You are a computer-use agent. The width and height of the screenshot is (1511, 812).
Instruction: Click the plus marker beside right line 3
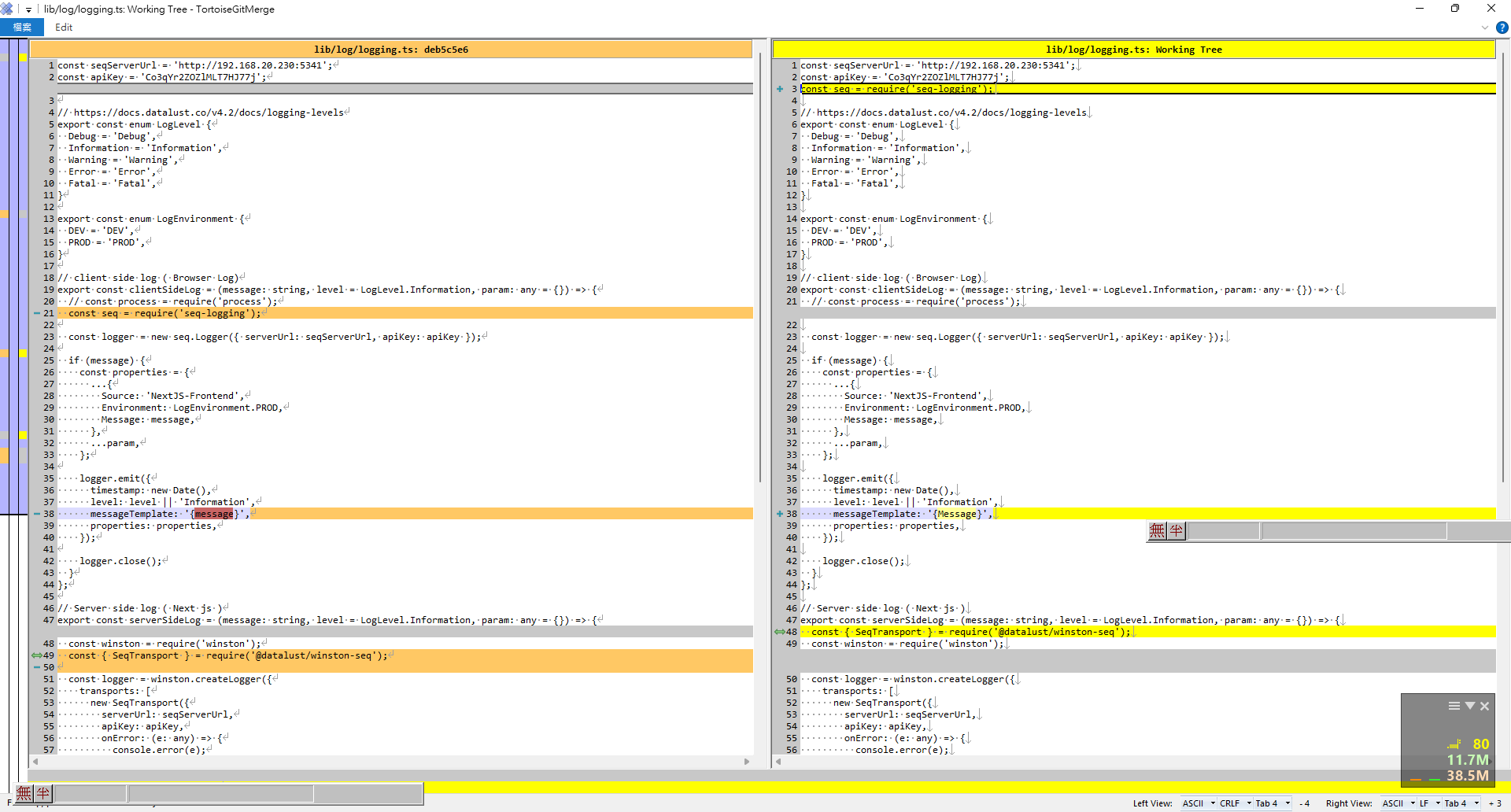click(x=780, y=89)
